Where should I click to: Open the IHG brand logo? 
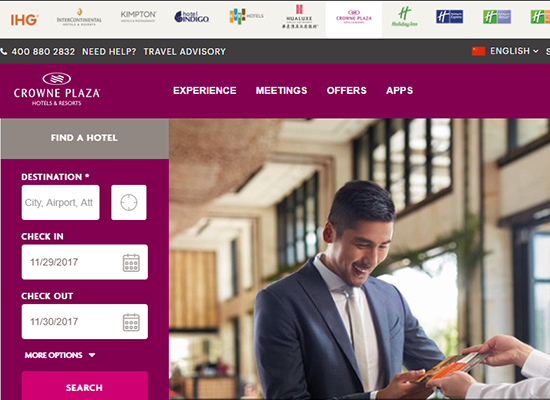[24, 20]
